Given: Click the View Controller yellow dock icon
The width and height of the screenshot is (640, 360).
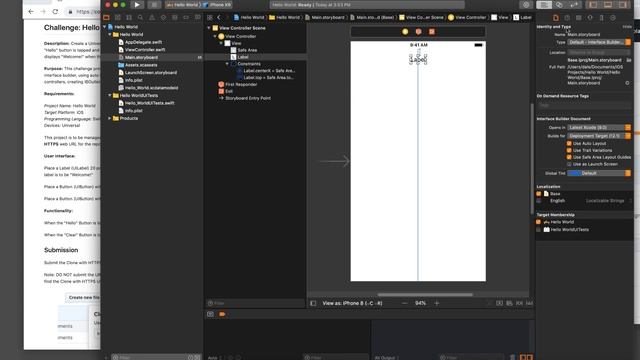Looking at the screenshot, I should pos(405,31).
